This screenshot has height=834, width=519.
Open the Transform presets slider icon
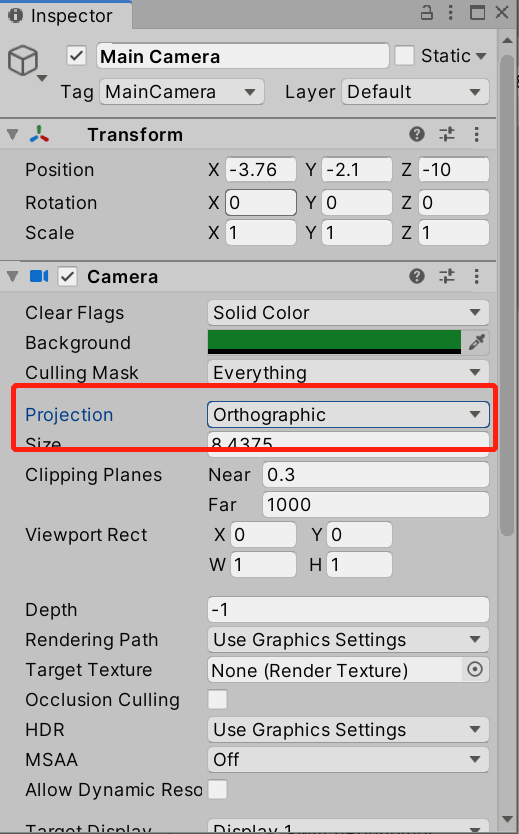click(447, 134)
